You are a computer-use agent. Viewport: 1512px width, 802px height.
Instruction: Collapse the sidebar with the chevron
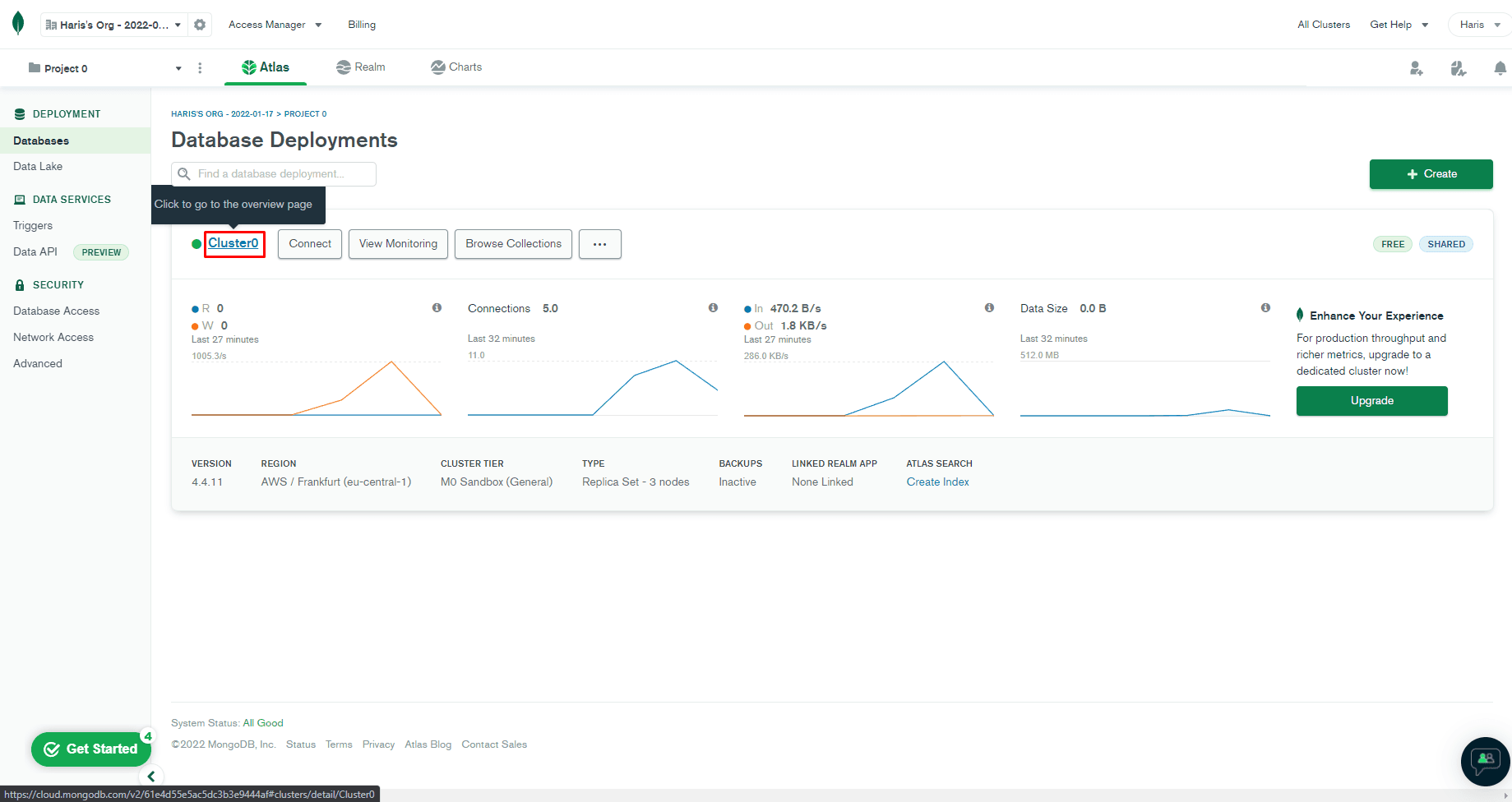click(x=151, y=777)
